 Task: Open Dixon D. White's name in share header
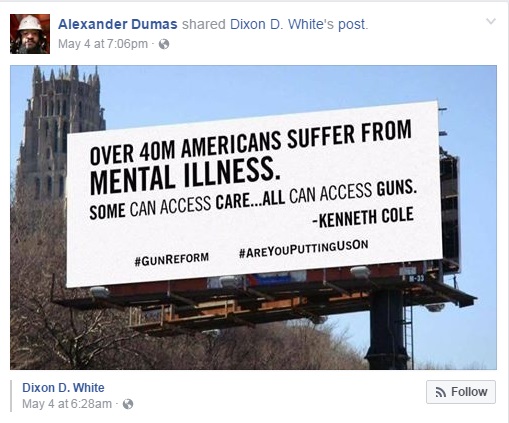(x=282, y=24)
